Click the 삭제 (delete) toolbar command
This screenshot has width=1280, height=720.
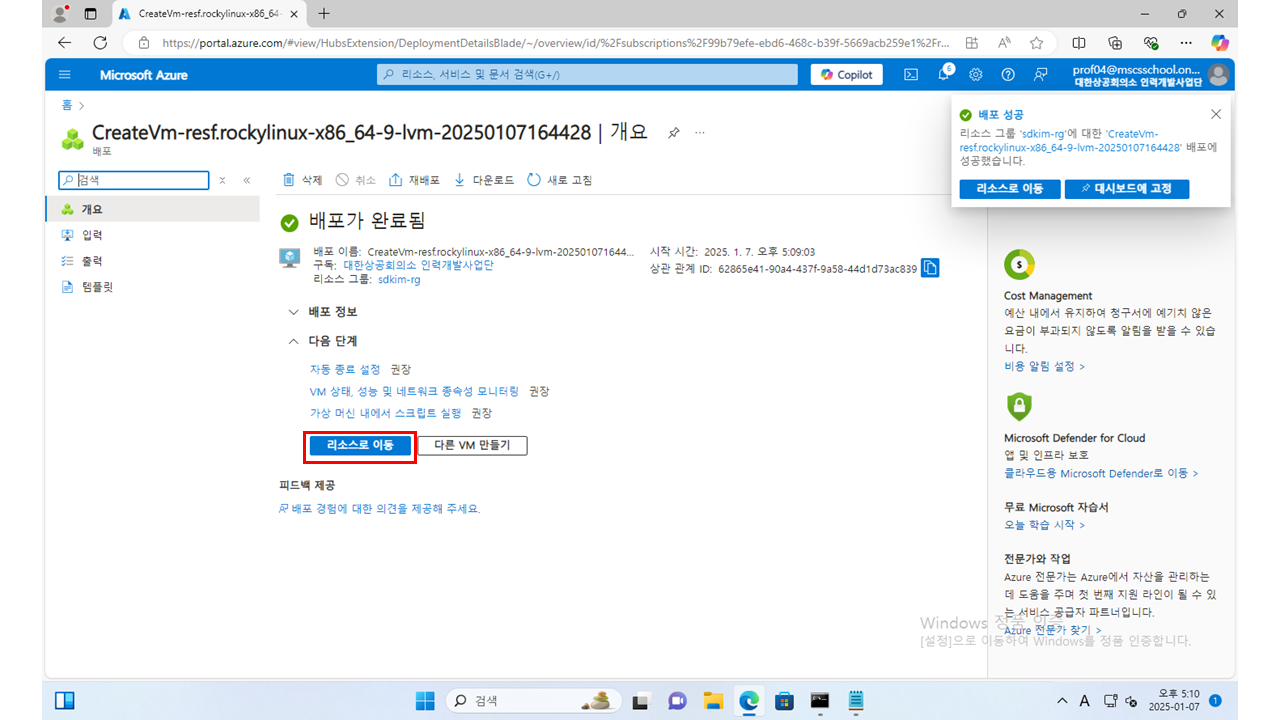click(303, 180)
